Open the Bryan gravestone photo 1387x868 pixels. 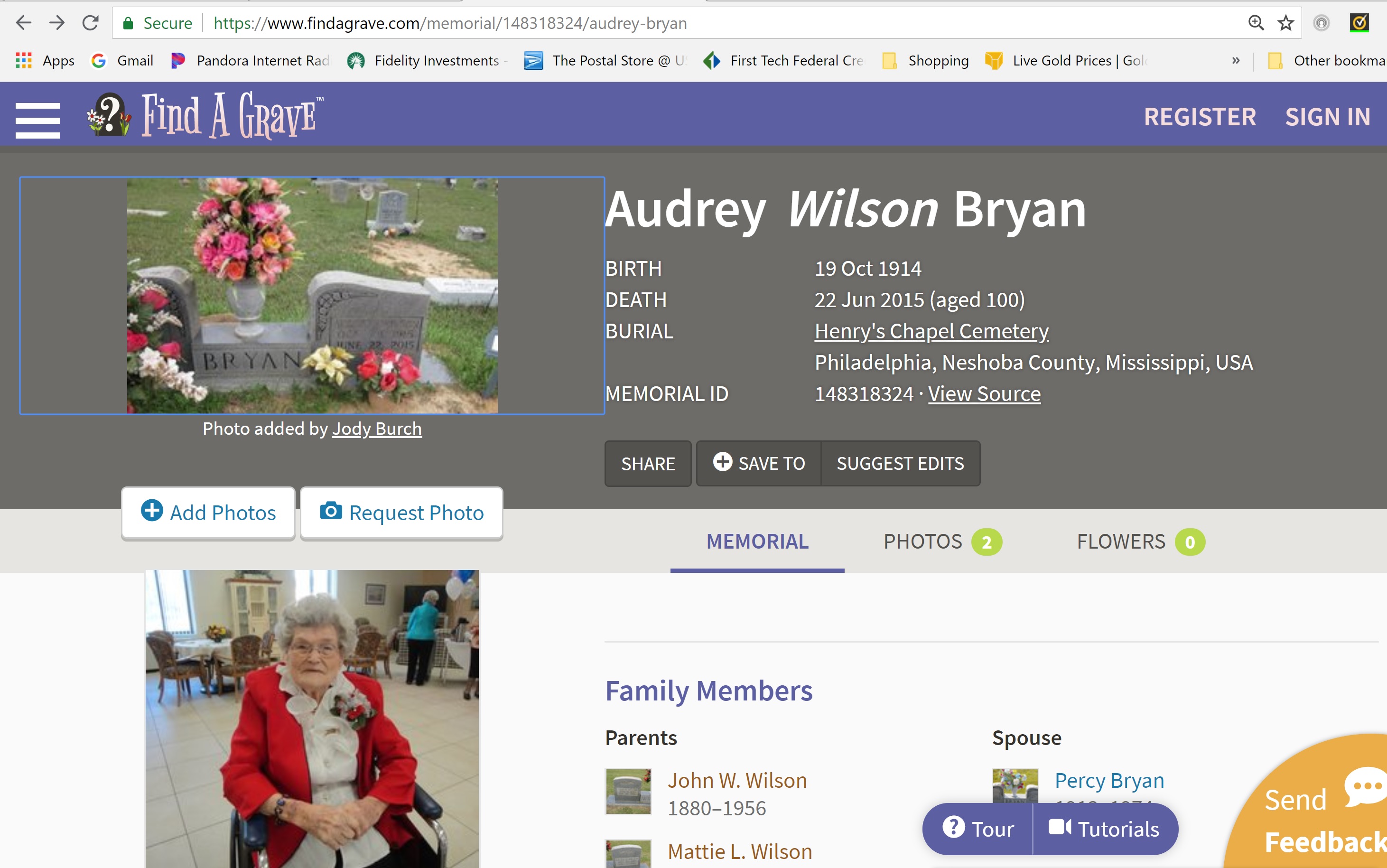tap(312, 295)
